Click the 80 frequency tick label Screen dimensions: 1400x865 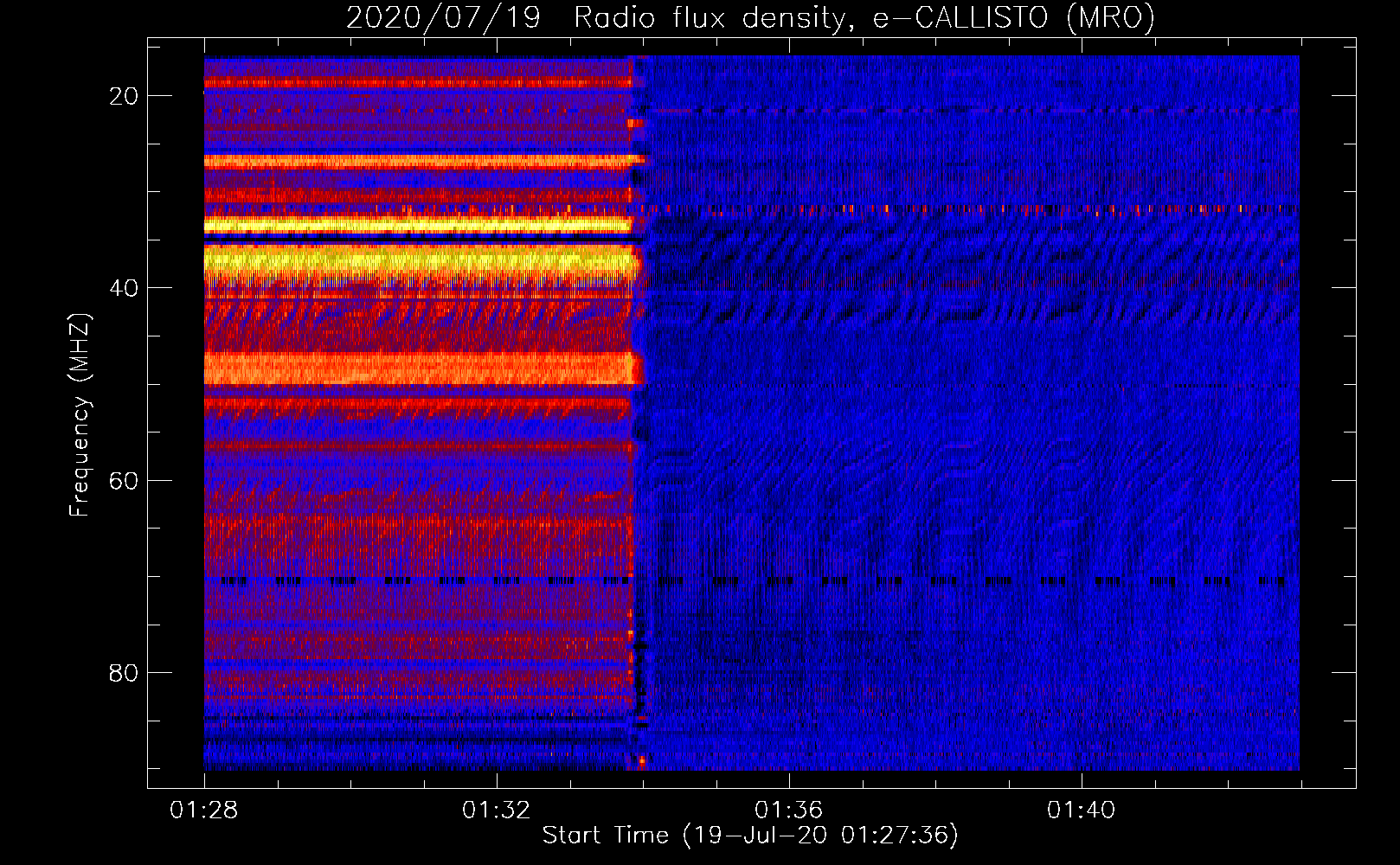click(x=124, y=672)
